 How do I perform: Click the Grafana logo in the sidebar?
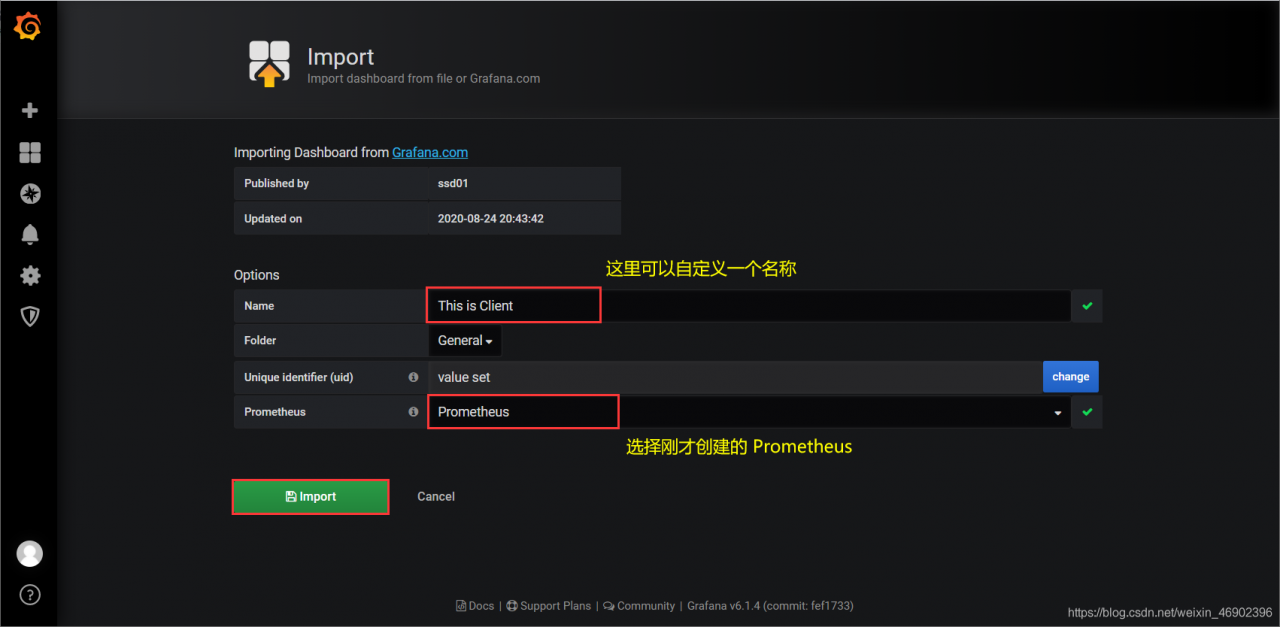(28, 27)
